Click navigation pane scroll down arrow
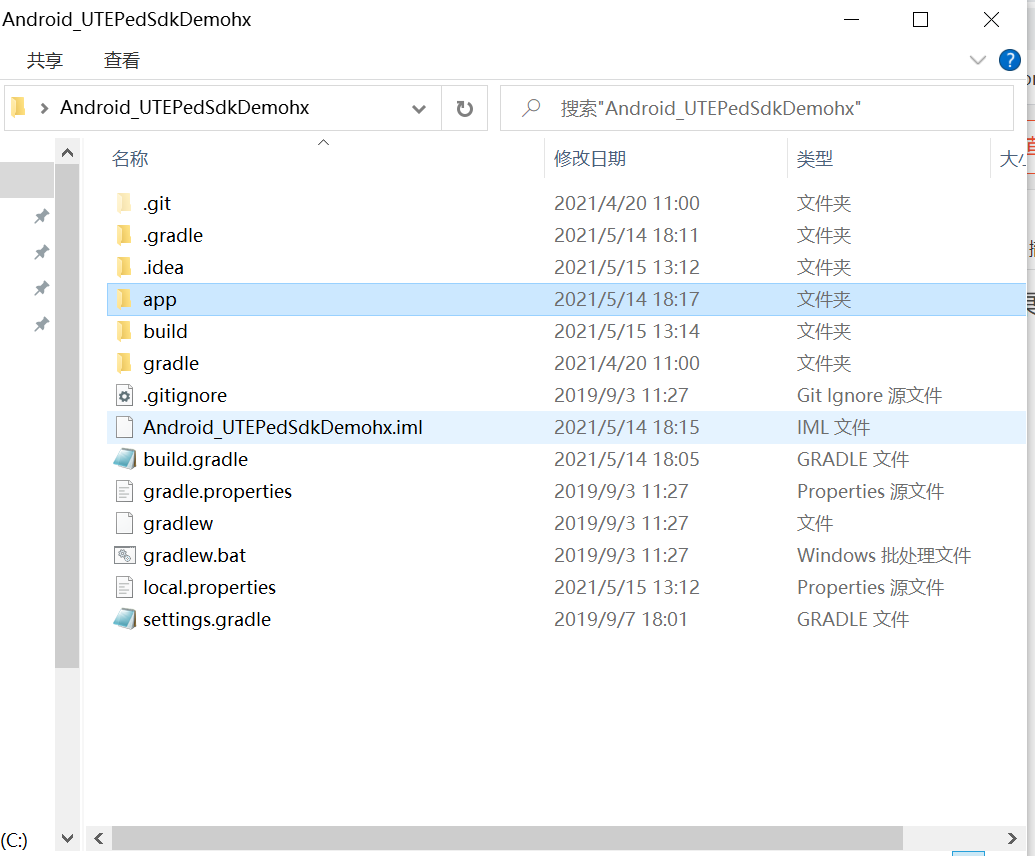This screenshot has height=856, width=1035. pos(67,839)
